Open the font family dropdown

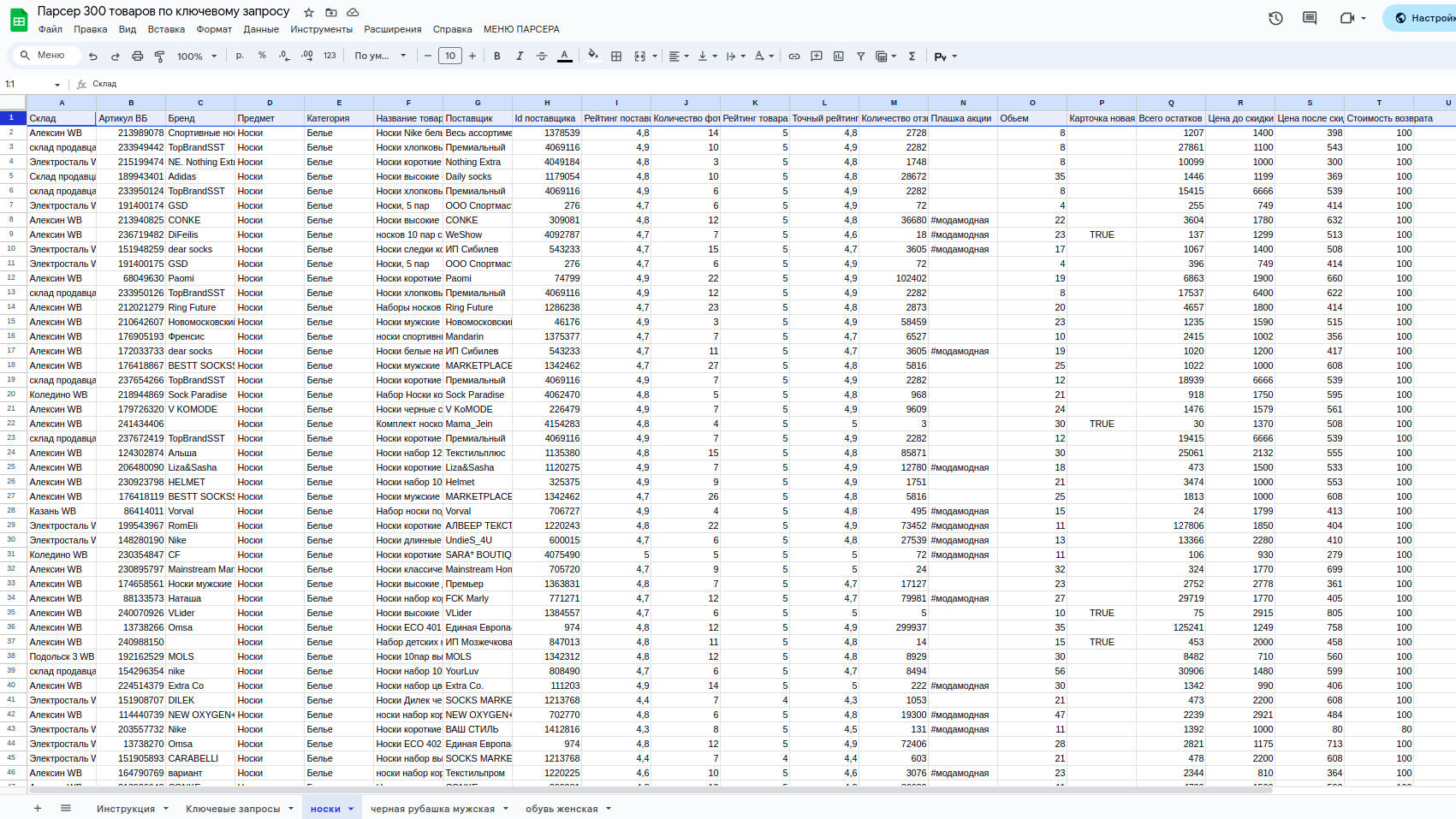tap(380, 56)
